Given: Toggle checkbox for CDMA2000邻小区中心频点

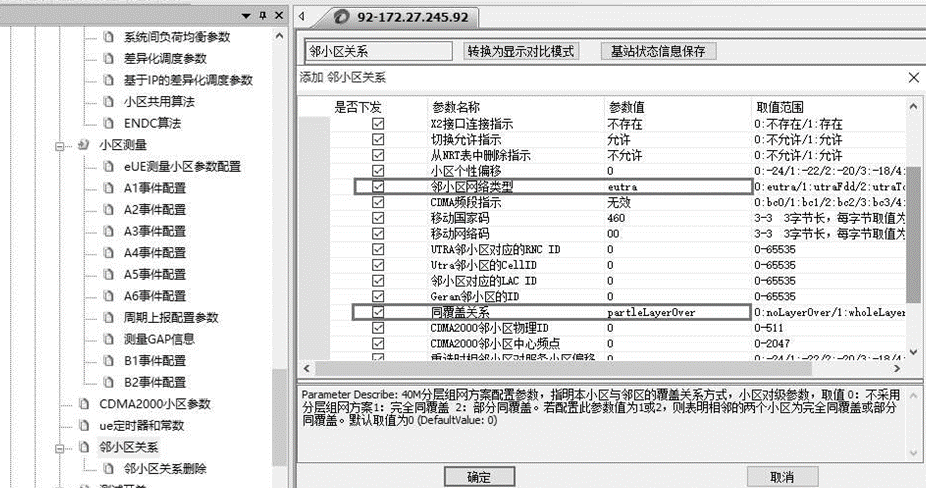Looking at the screenshot, I should (x=378, y=343).
